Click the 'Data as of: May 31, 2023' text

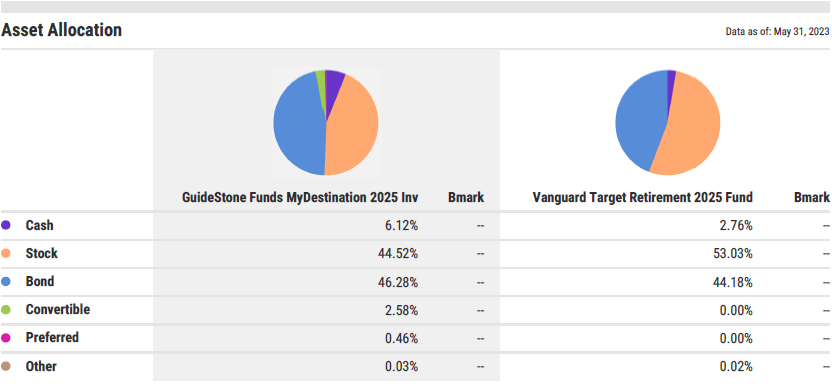coord(777,32)
